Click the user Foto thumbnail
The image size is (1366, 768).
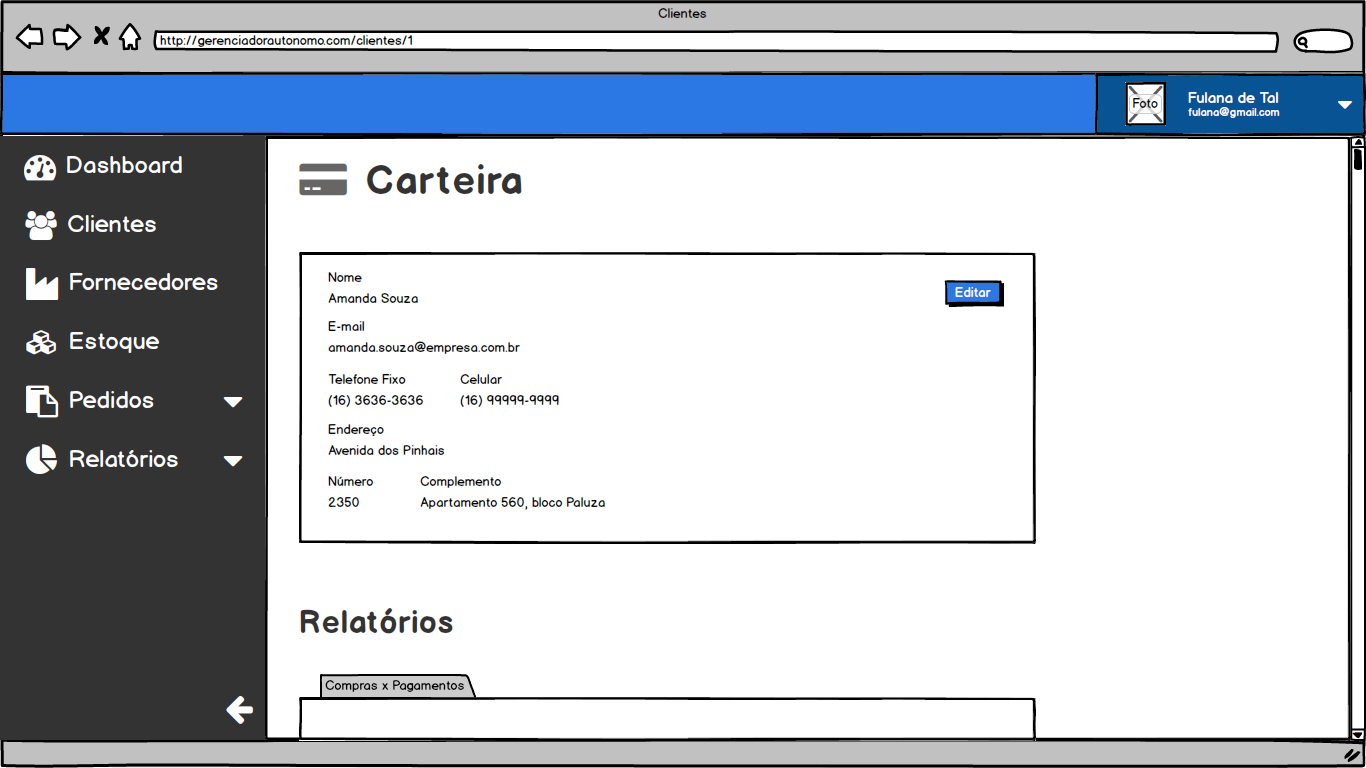pos(1145,104)
